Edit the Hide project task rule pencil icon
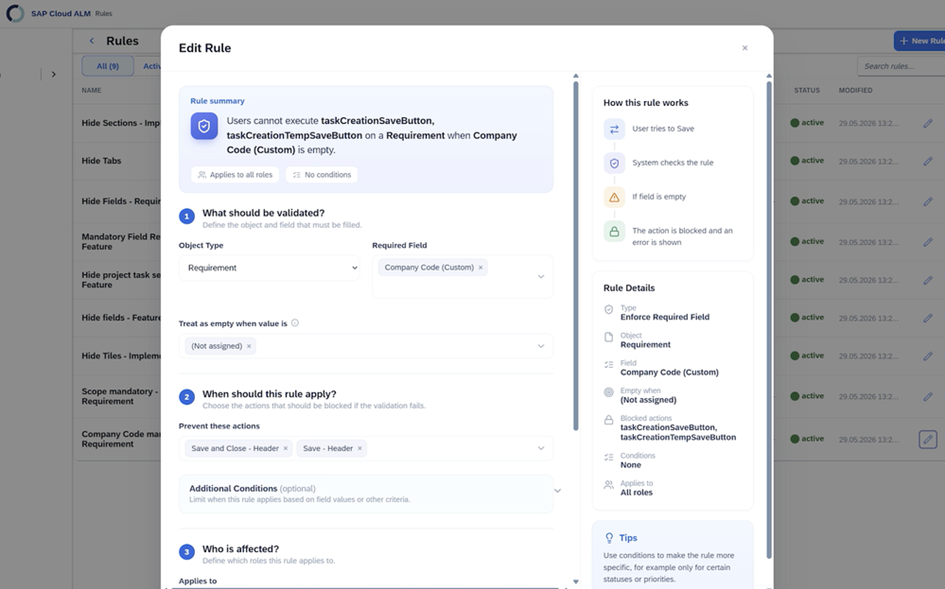Viewport: 945px width, 589px height. [928, 280]
